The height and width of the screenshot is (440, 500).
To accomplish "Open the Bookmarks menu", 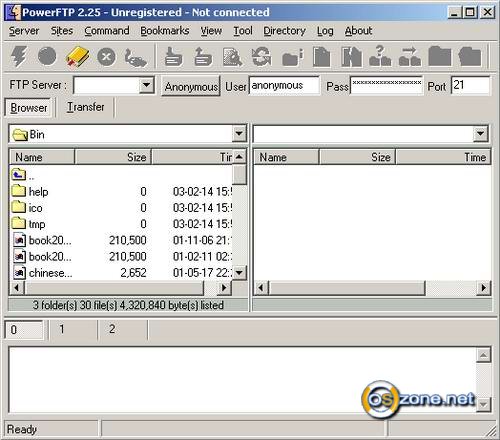I will tap(165, 31).
